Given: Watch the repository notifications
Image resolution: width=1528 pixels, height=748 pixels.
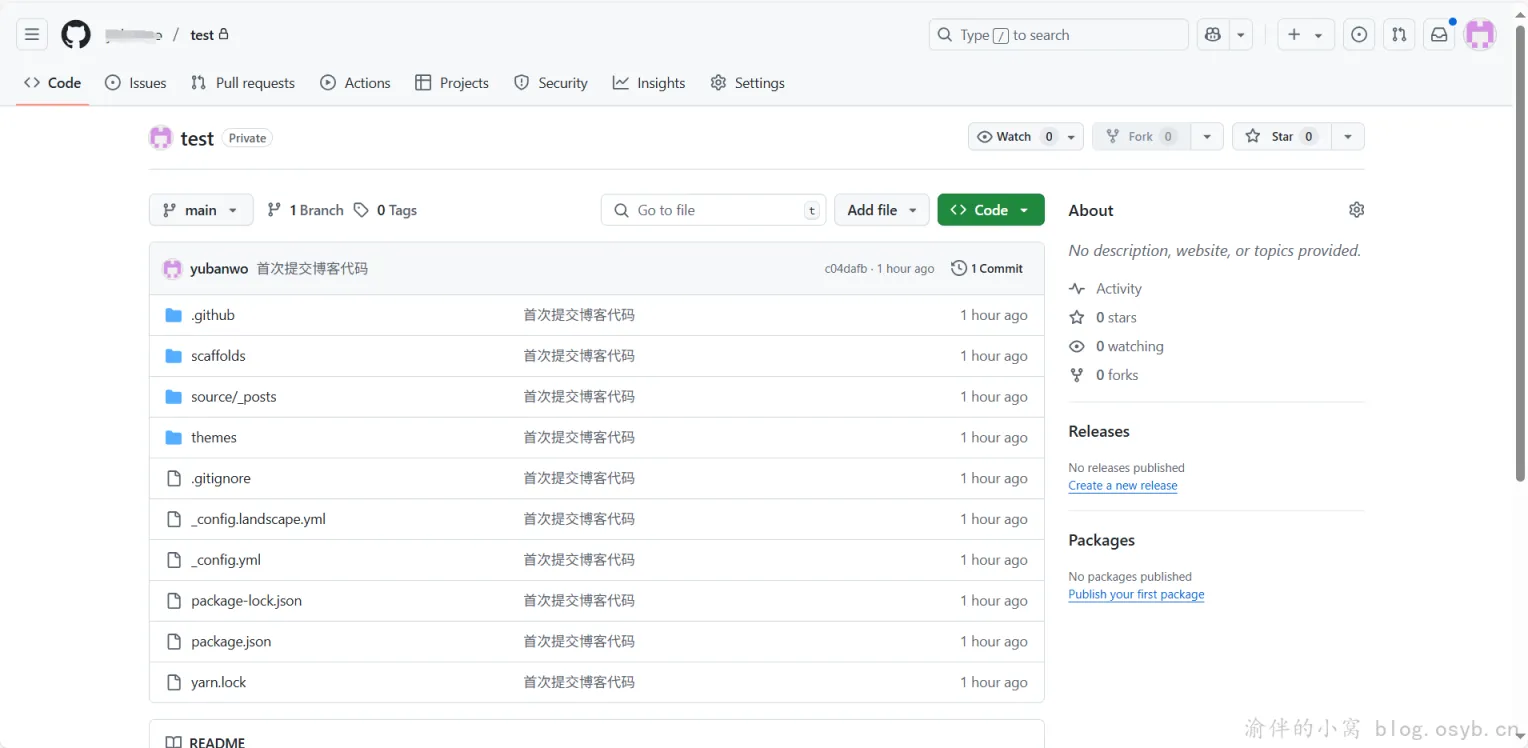Looking at the screenshot, I should [x=1014, y=137].
